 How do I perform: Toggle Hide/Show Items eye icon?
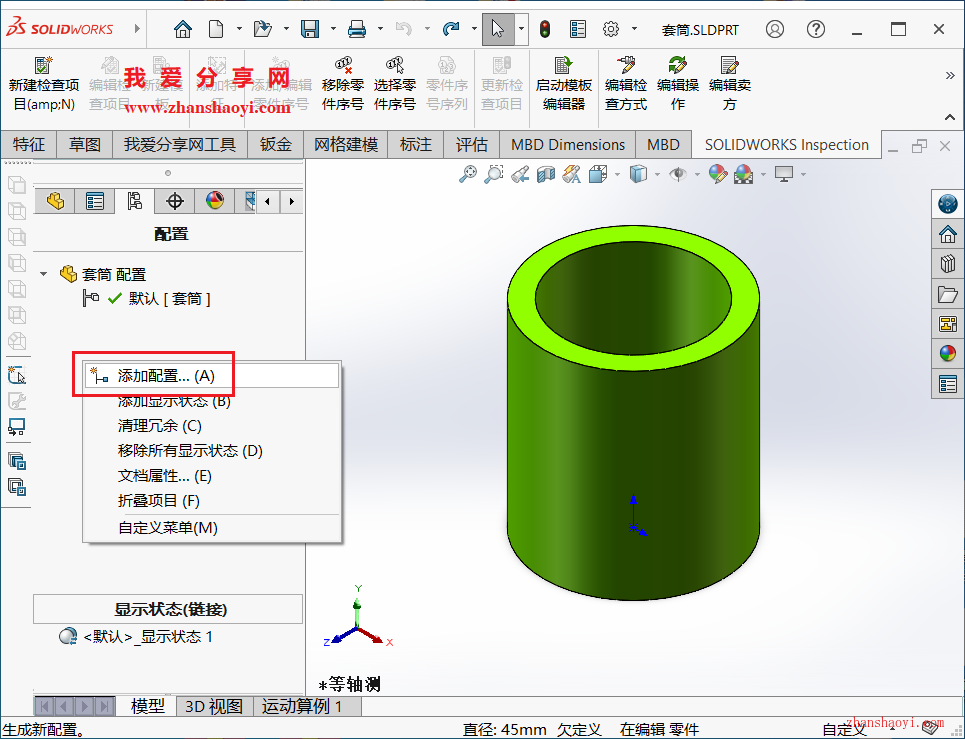[678, 175]
